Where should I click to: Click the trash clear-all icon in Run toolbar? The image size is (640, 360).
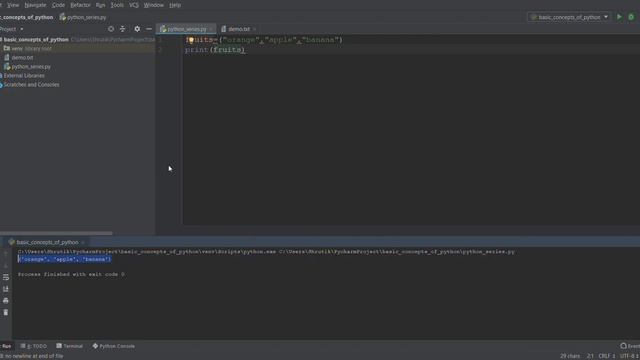point(6,313)
